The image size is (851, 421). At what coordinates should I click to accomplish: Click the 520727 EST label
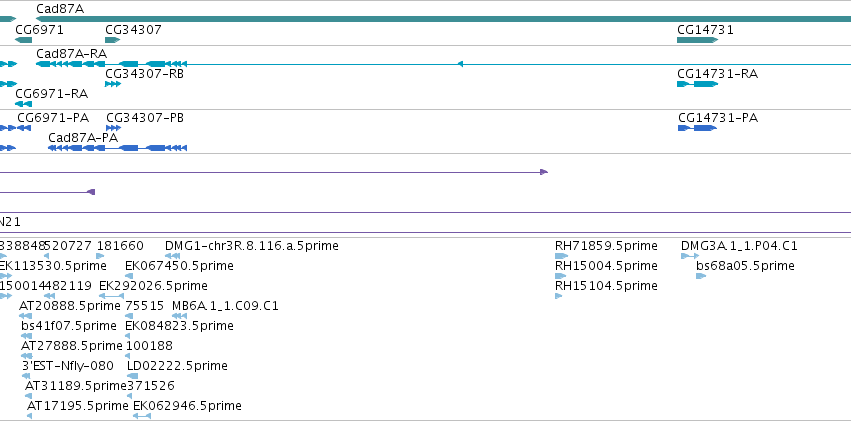[68, 246]
